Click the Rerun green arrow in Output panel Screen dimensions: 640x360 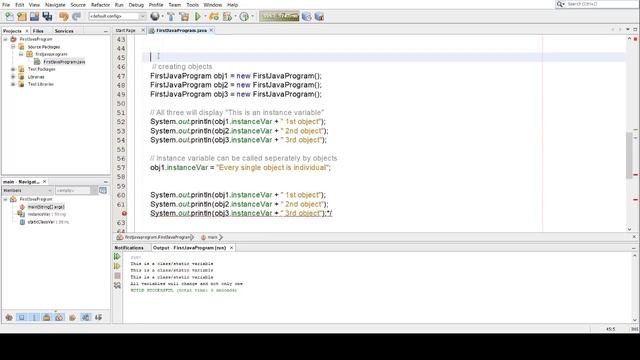pos(117,257)
